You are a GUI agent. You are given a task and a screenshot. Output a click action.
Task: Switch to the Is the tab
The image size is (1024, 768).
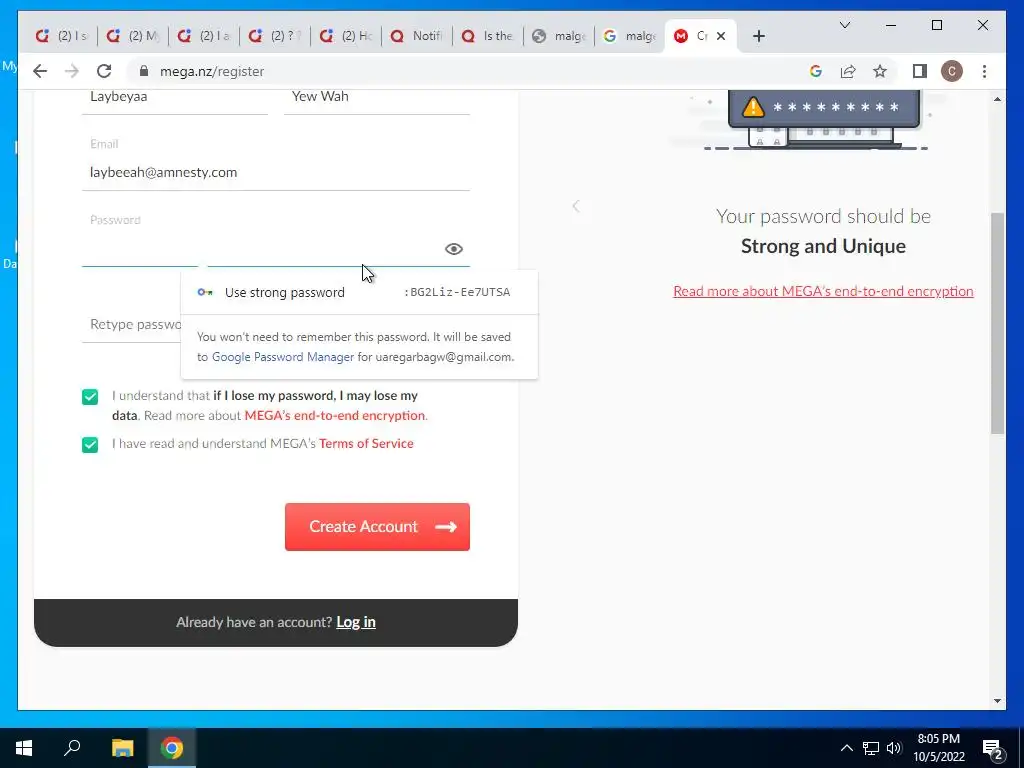coord(488,36)
